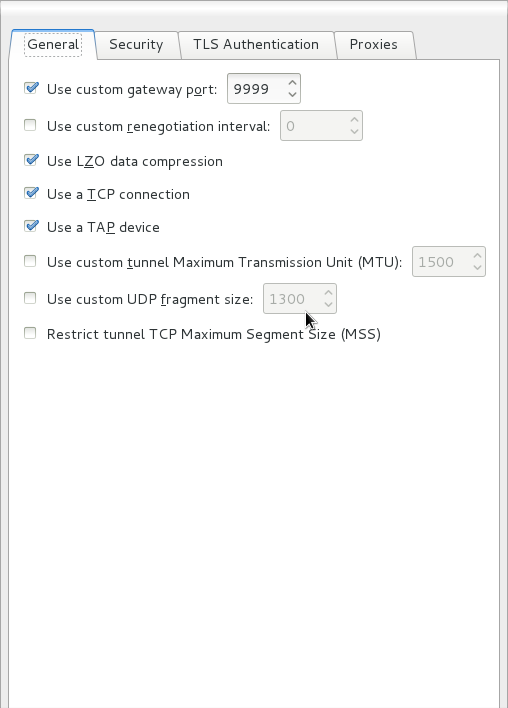
Task: Enable custom tunnel MTU checkbox
Action: [x=30, y=261]
